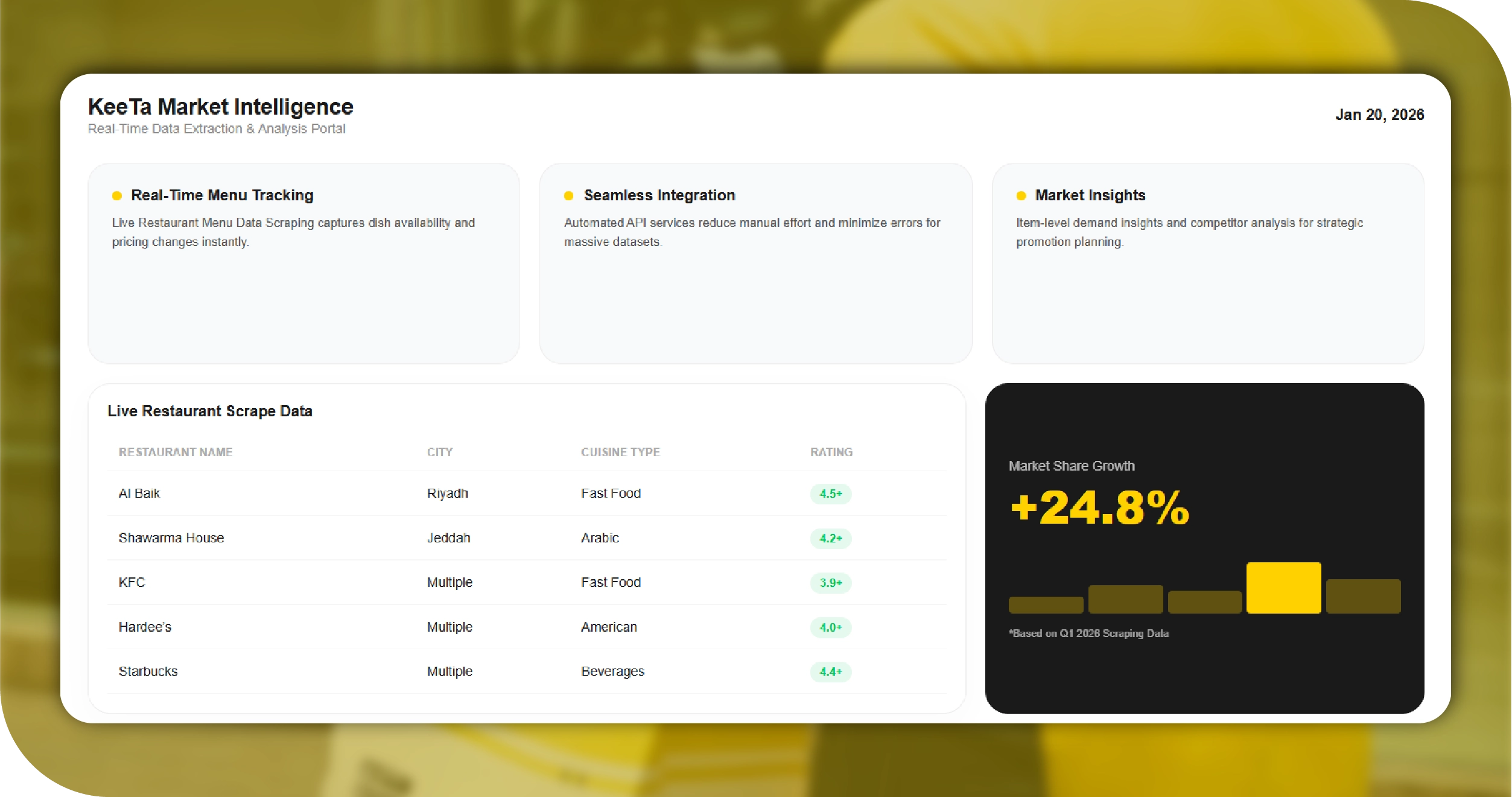Click the yellow dot beside Real-Time Menu Tracking
1512x797 pixels.
pos(117,195)
